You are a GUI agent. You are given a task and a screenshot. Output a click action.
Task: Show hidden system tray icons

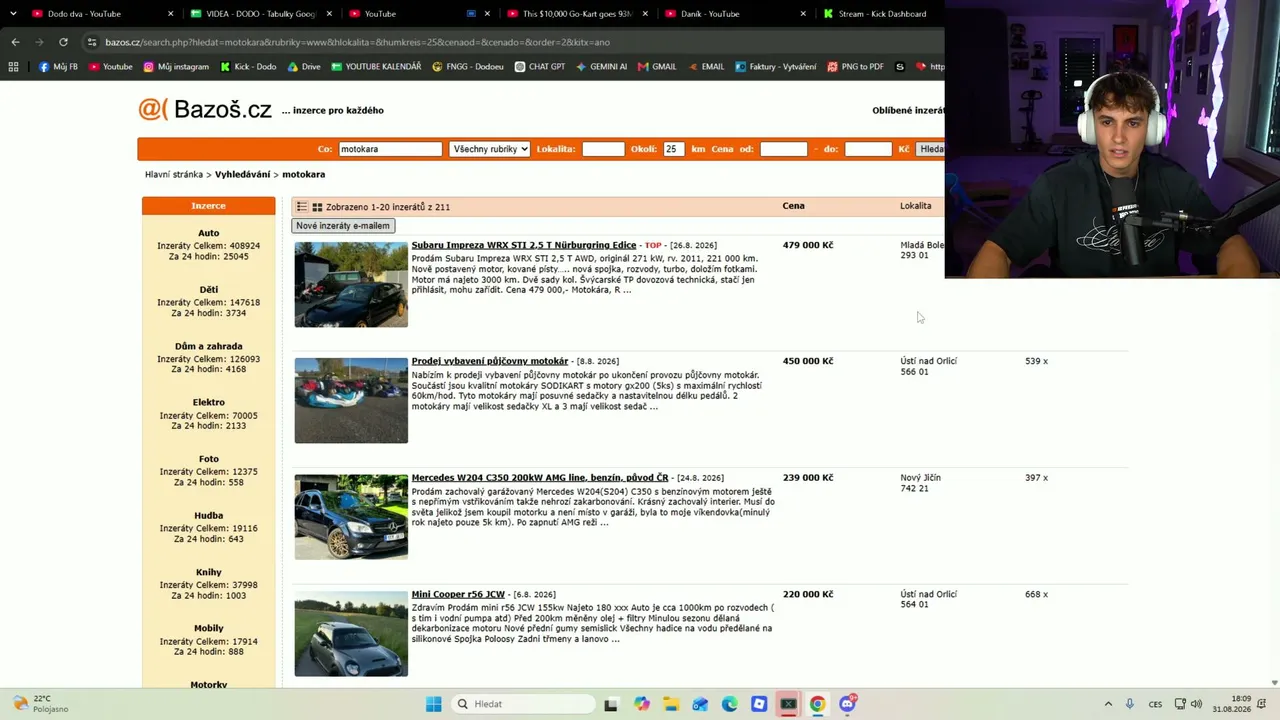point(1106,704)
